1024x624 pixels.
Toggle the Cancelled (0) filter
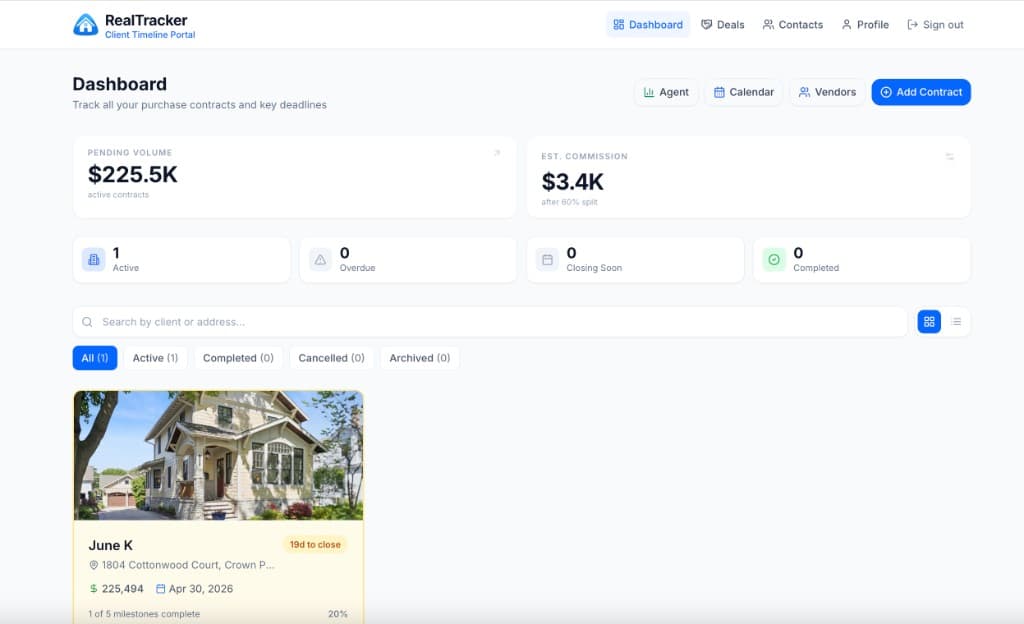[331, 357]
